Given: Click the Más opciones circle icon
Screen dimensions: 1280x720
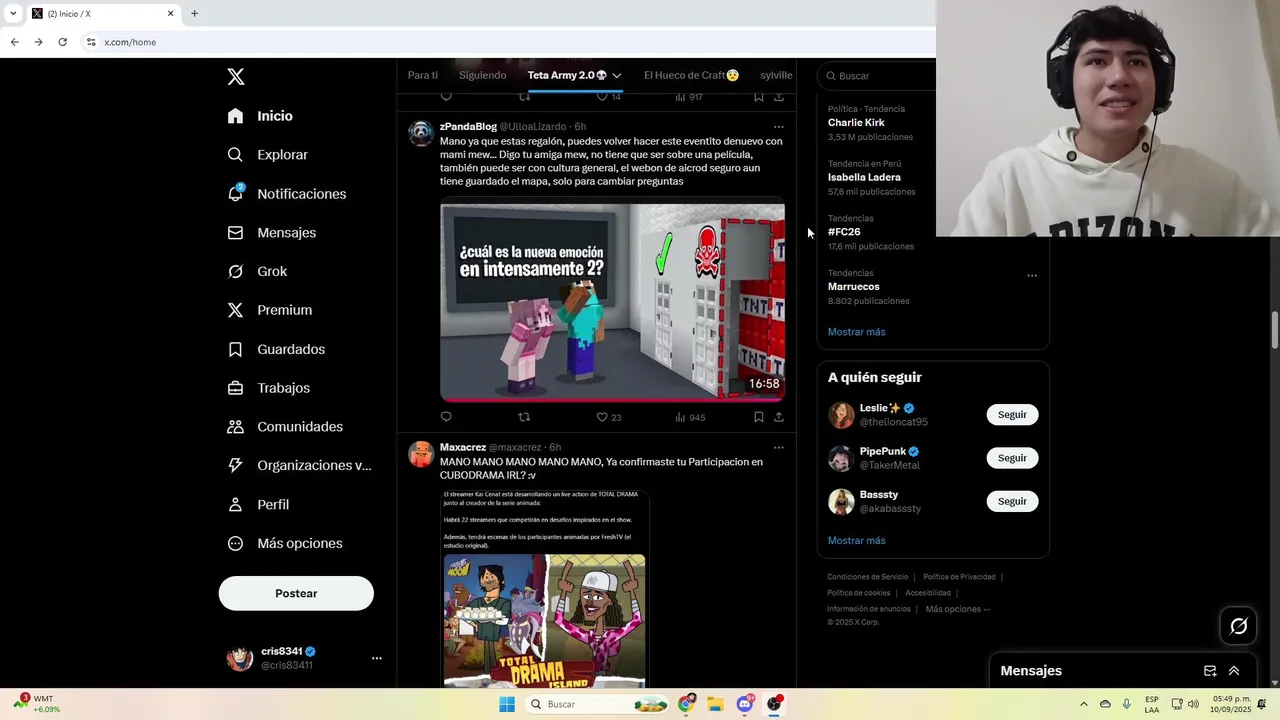Looking at the screenshot, I should coord(235,543).
